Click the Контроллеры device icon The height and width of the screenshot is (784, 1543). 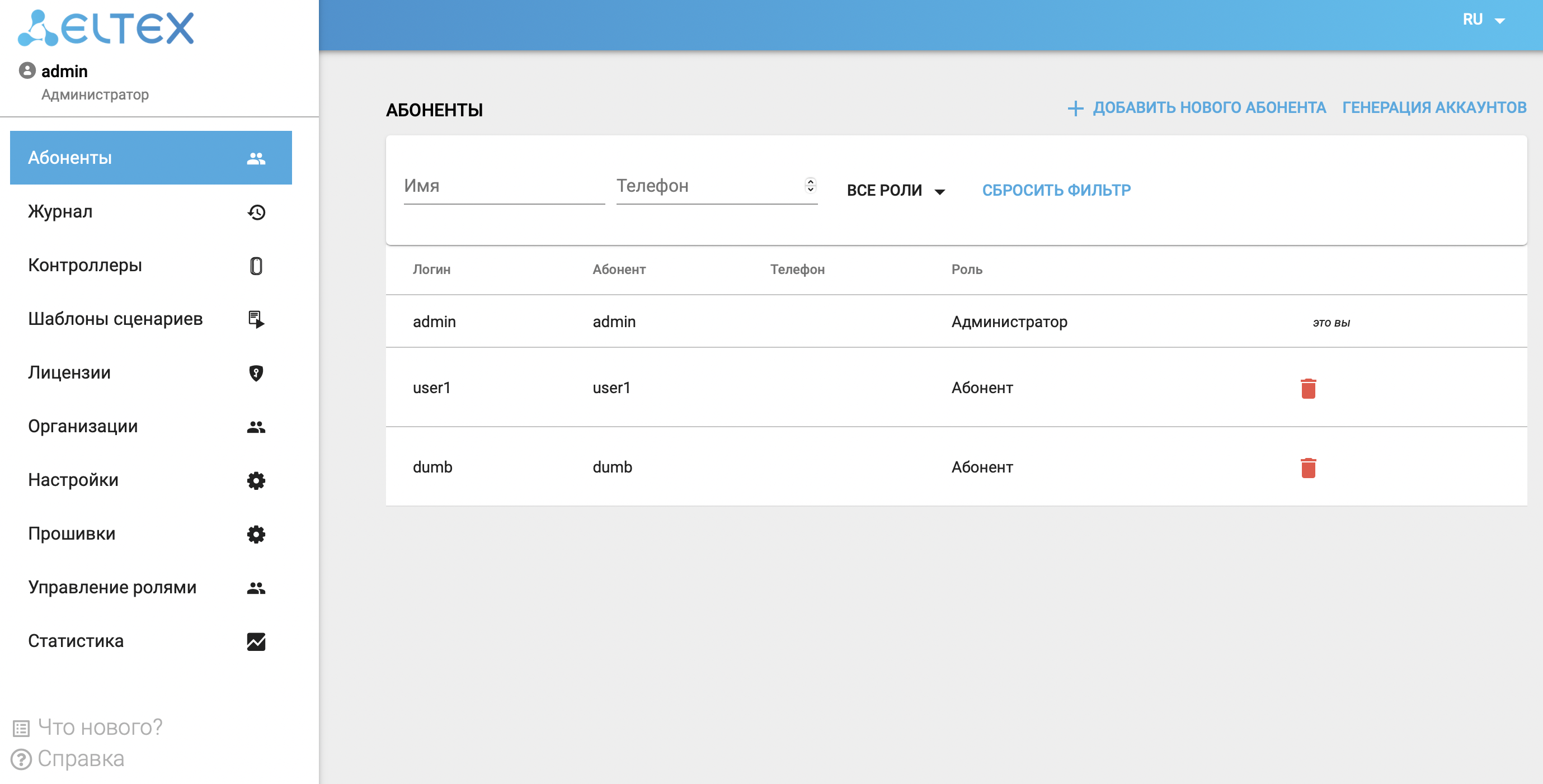point(256,265)
